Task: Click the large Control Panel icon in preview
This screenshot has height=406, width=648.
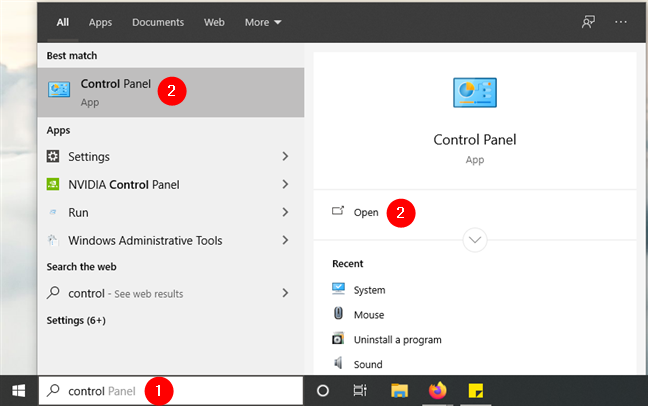Action: [475, 93]
